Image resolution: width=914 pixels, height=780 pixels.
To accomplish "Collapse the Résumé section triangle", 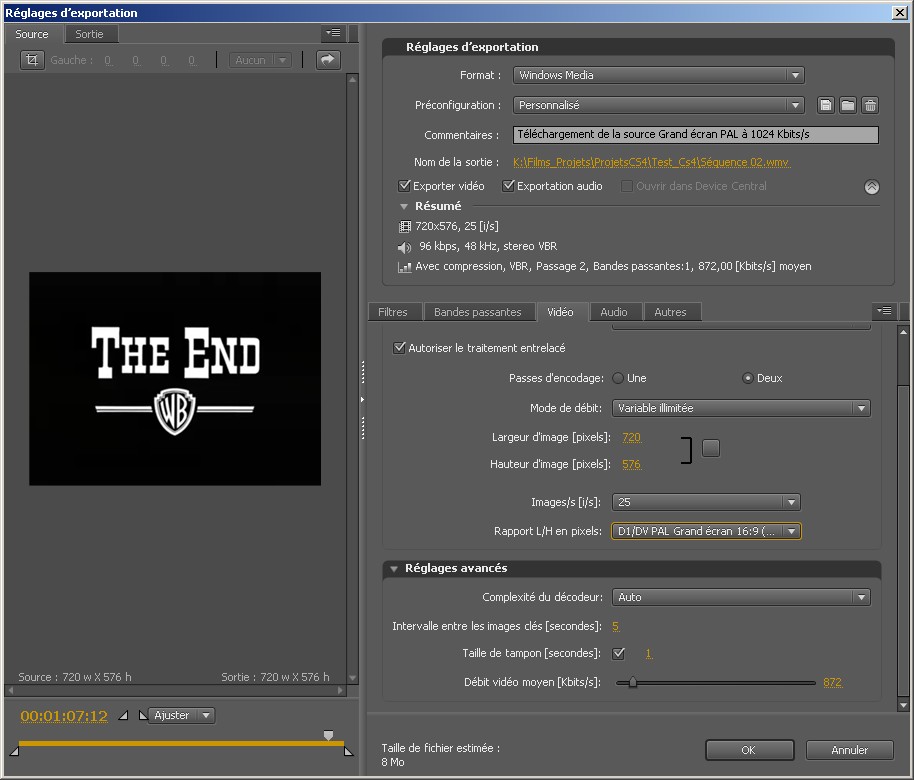I will (403, 206).
